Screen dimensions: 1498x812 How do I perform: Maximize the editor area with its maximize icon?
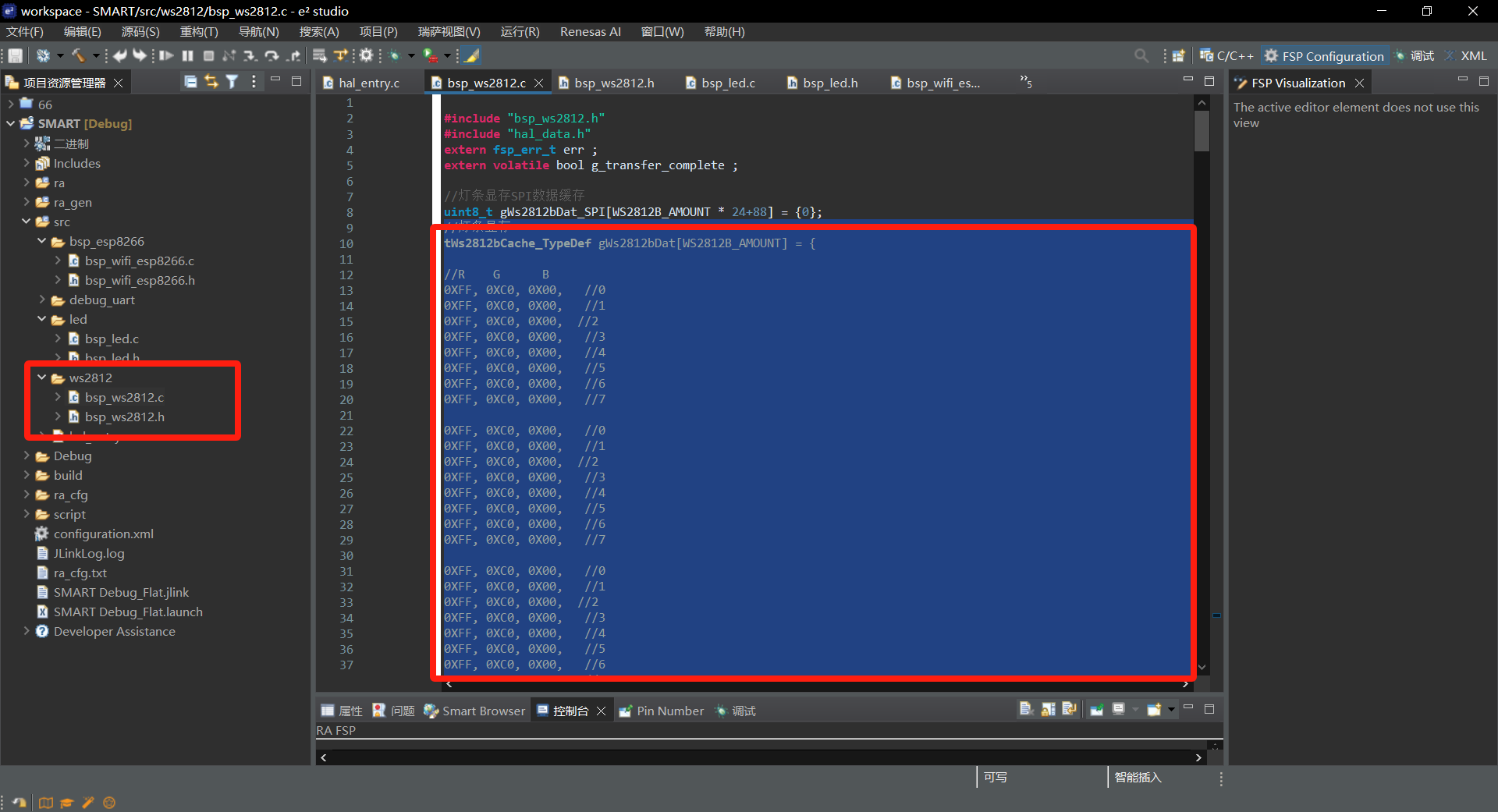[x=1209, y=81]
